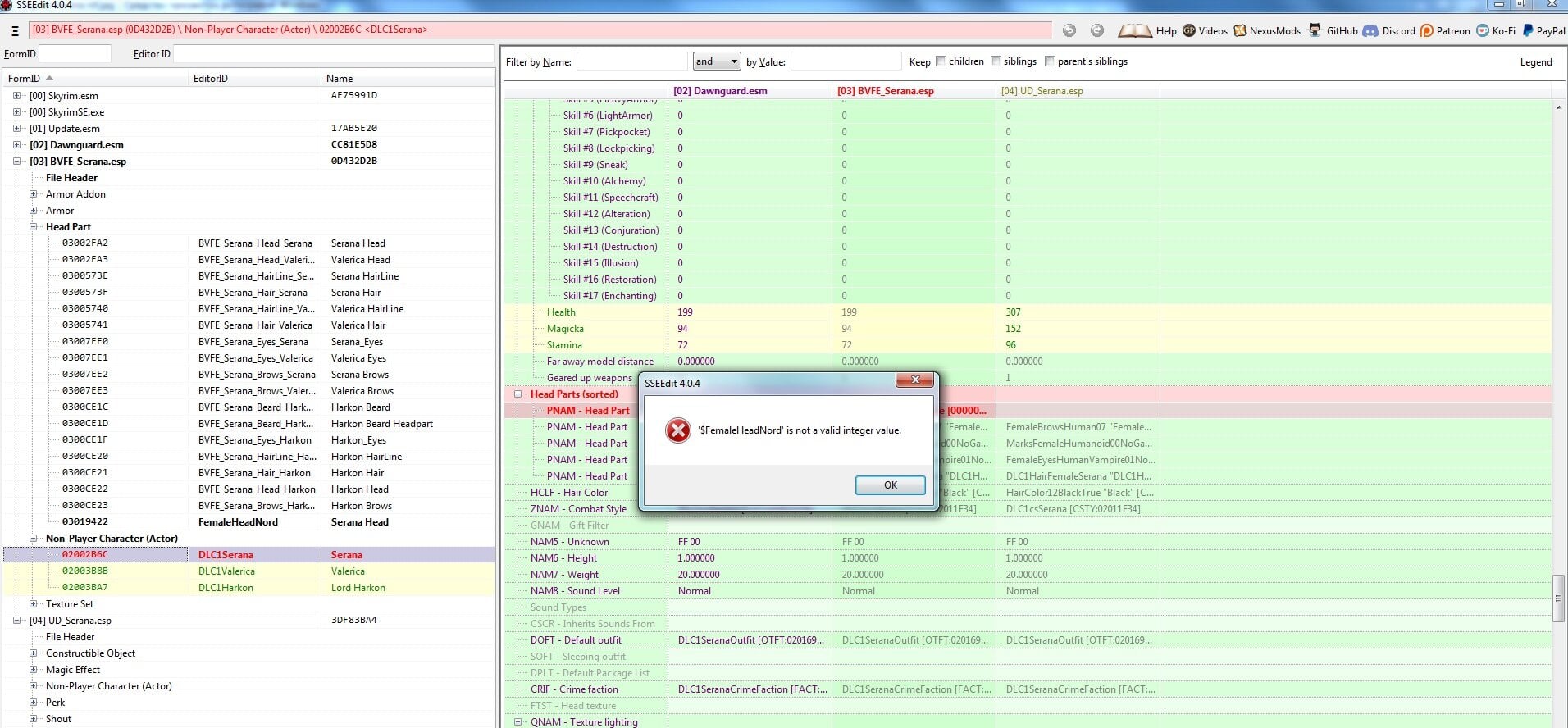Open the and/or filter dropdown
This screenshot has width=1568, height=728.
pos(716,61)
